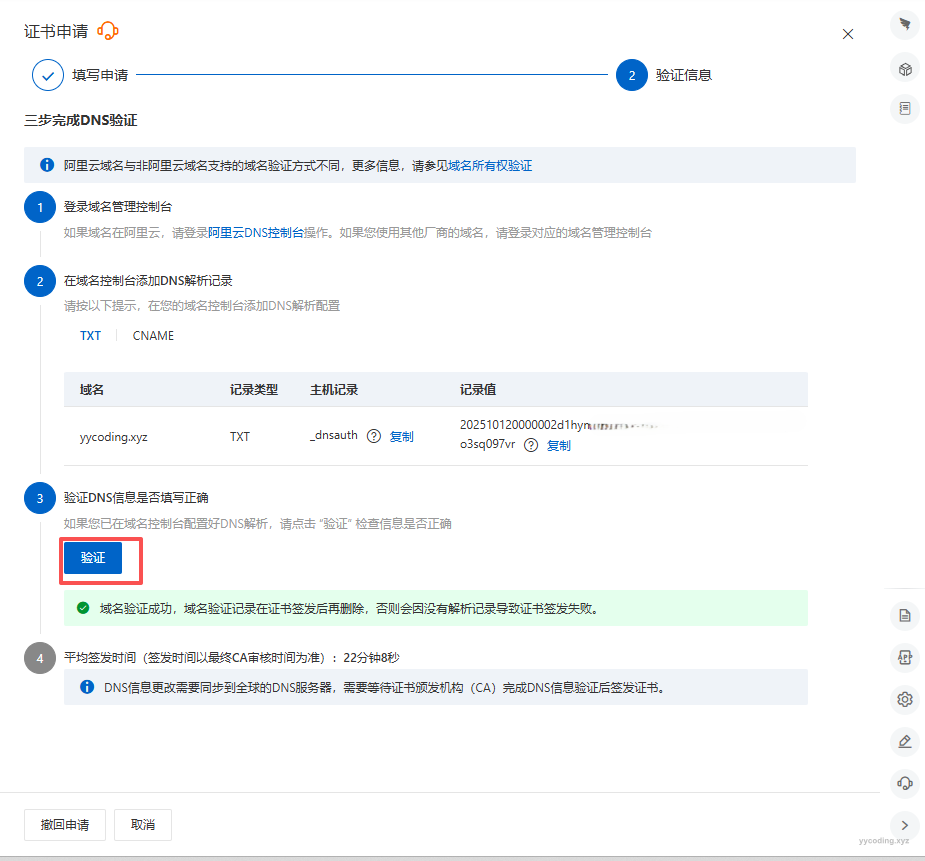Click the orange headset icon beside 证书申请
Viewport: 925px width, 861px height.
(x=108, y=32)
